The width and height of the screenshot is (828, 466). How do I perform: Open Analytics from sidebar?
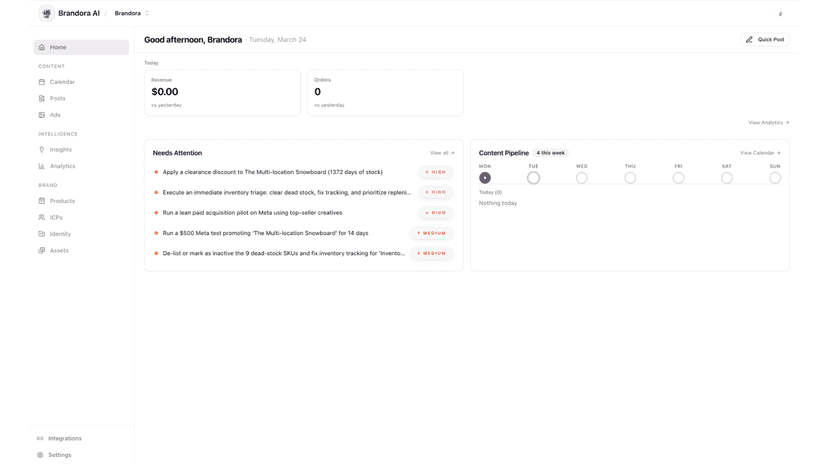click(81, 166)
